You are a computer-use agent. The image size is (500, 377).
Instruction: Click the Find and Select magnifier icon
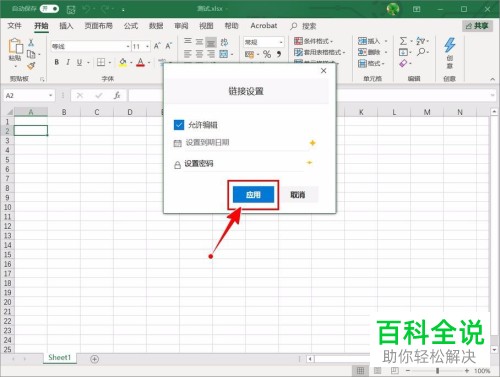pyautogui.click(x=421, y=52)
